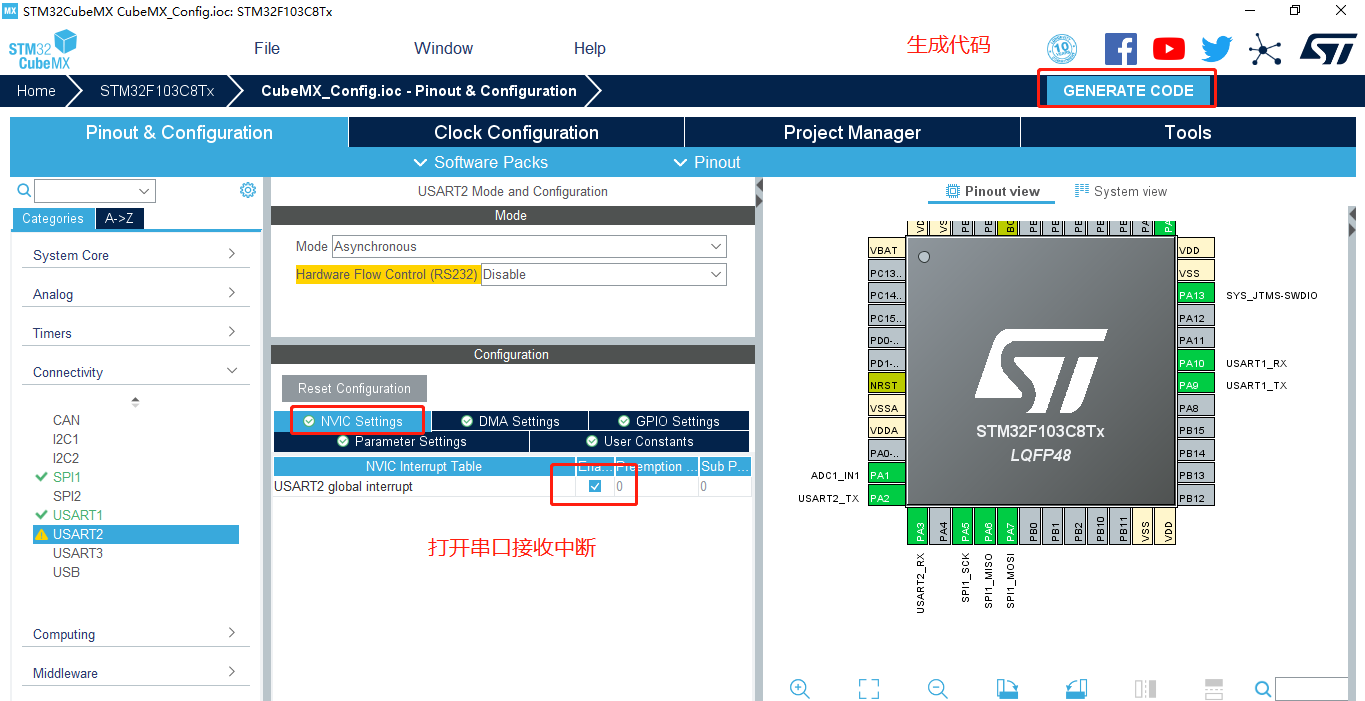This screenshot has height=701, width=1365.
Task: Open the Pinout dropdown menu
Action: click(x=707, y=162)
